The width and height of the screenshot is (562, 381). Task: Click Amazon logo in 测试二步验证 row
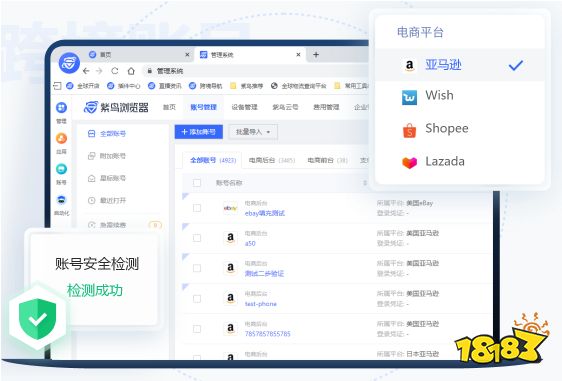click(x=230, y=268)
